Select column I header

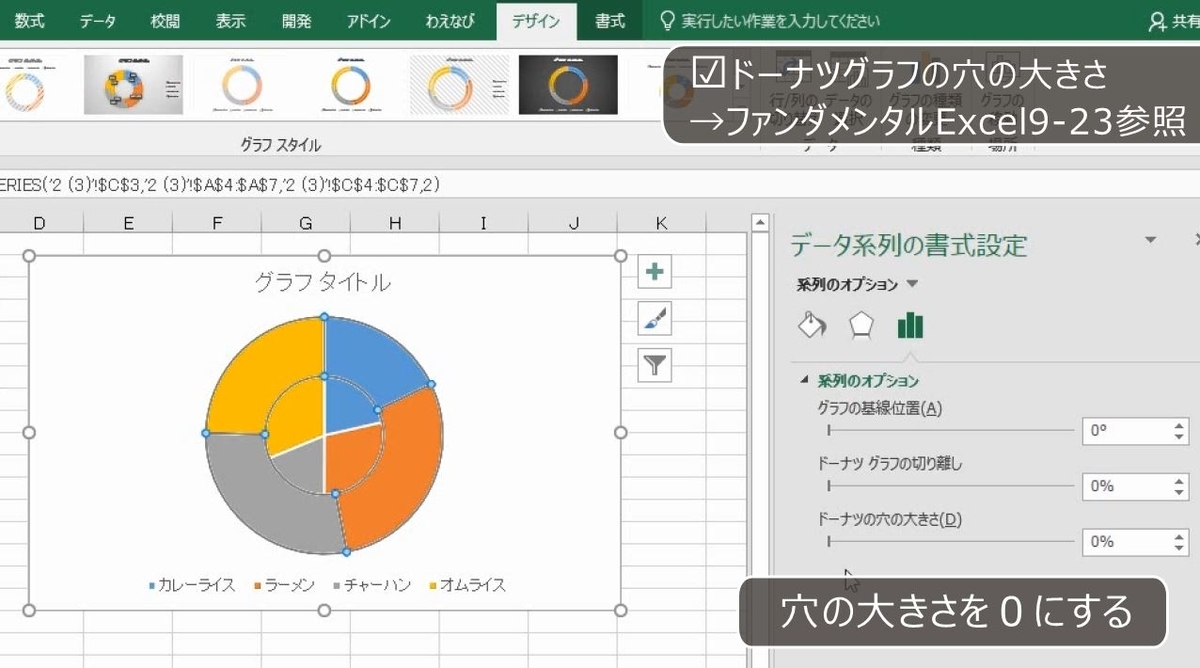point(484,224)
